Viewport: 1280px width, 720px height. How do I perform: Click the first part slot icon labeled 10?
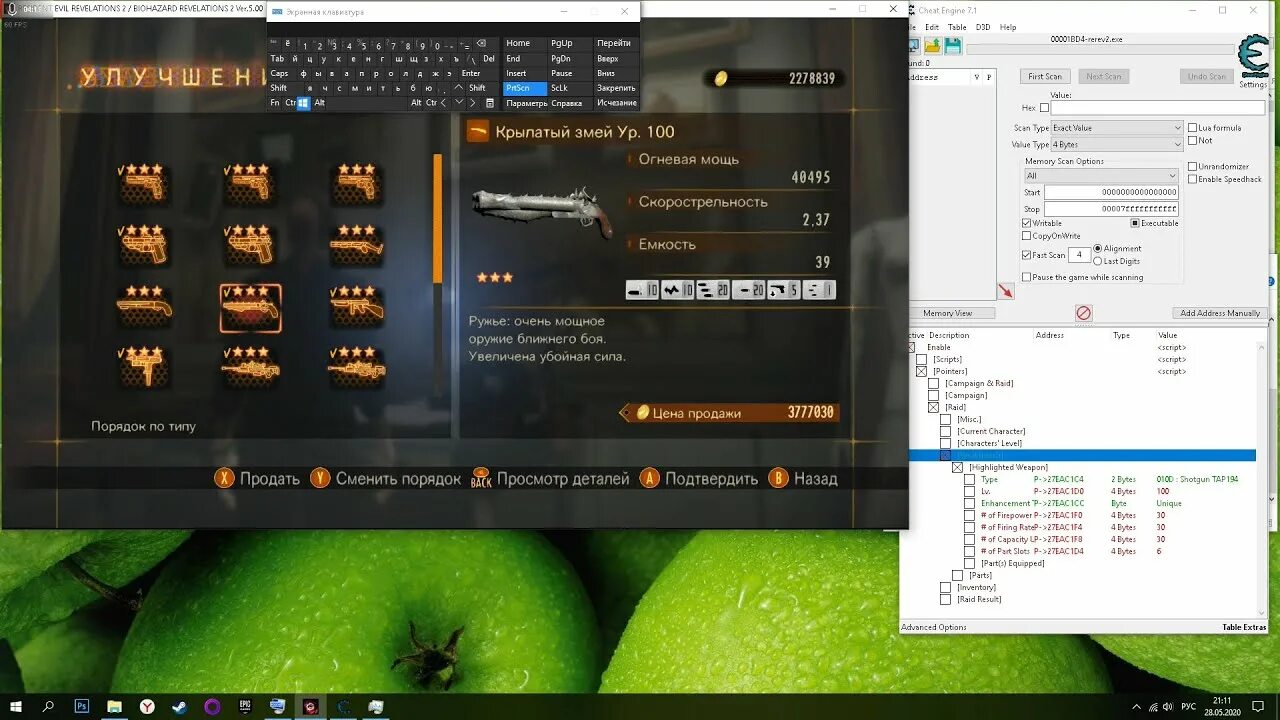(642, 290)
